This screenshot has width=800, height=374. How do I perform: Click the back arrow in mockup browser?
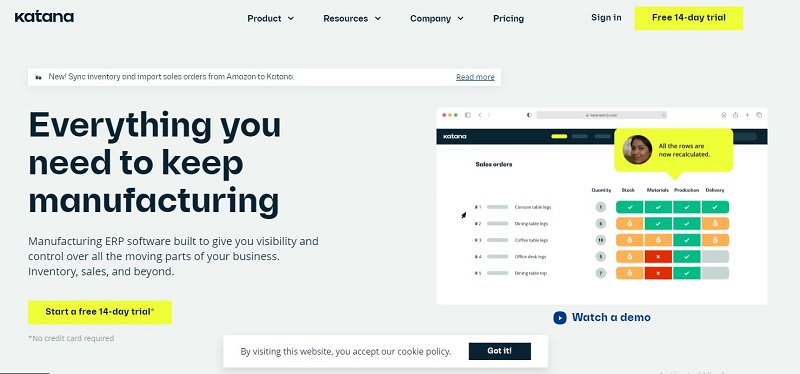pos(480,115)
